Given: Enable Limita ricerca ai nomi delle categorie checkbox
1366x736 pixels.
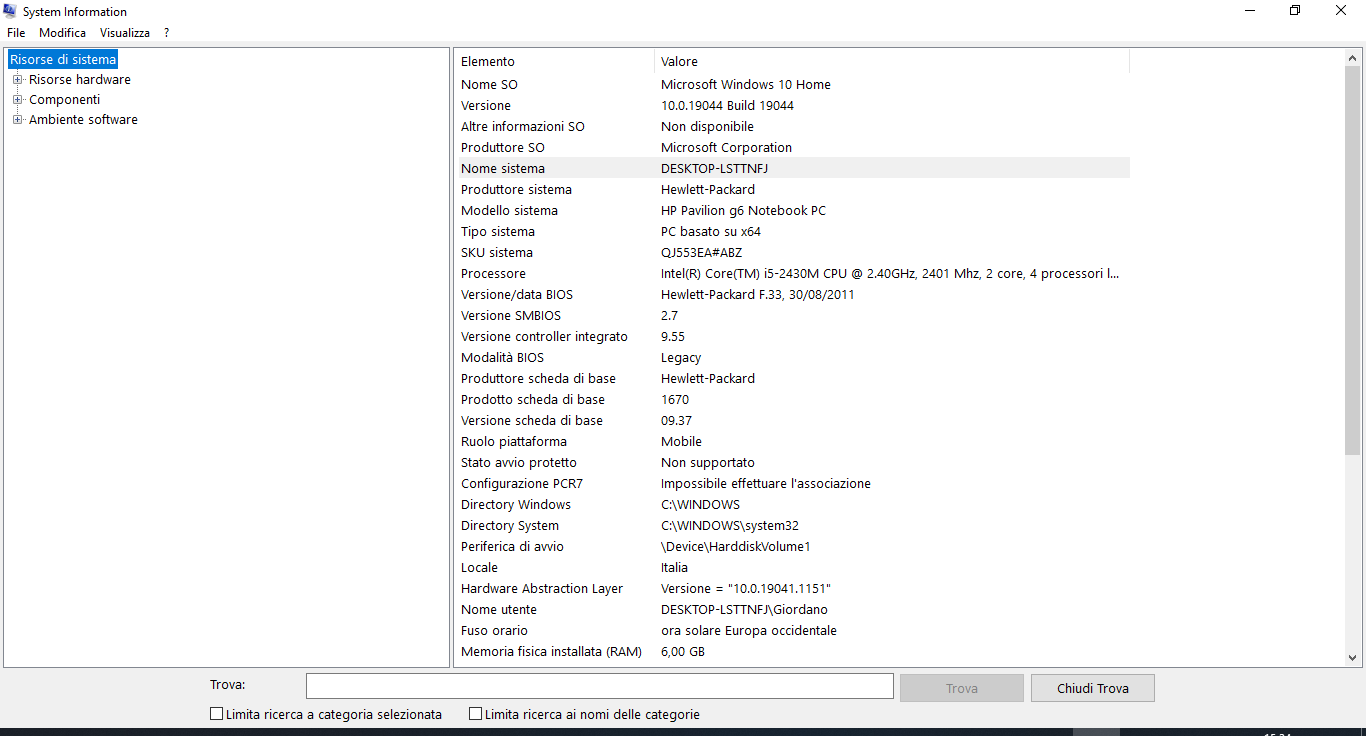Looking at the screenshot, I should click(476, 714).
